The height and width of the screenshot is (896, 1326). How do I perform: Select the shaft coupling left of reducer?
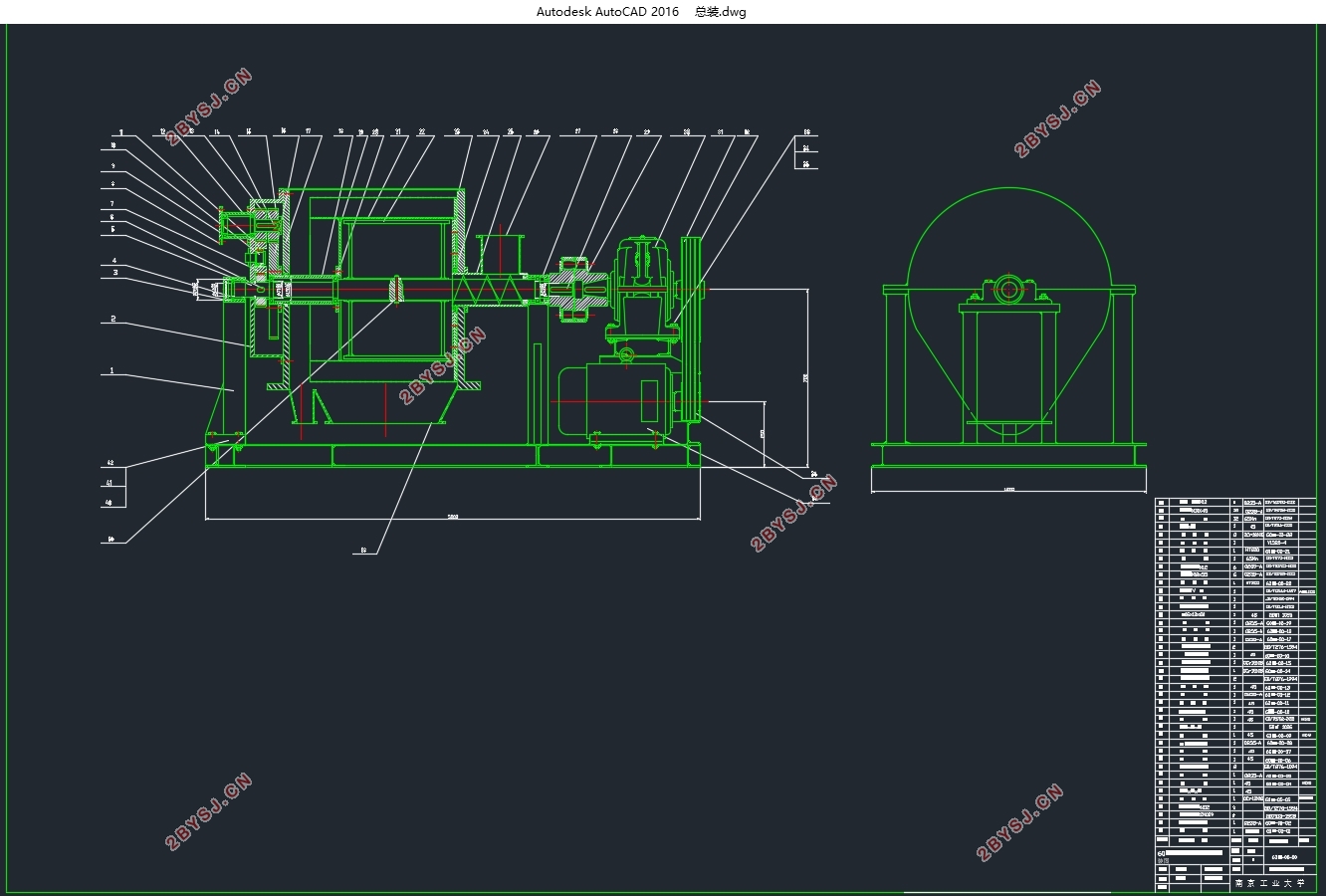click(x=579, y=288)
